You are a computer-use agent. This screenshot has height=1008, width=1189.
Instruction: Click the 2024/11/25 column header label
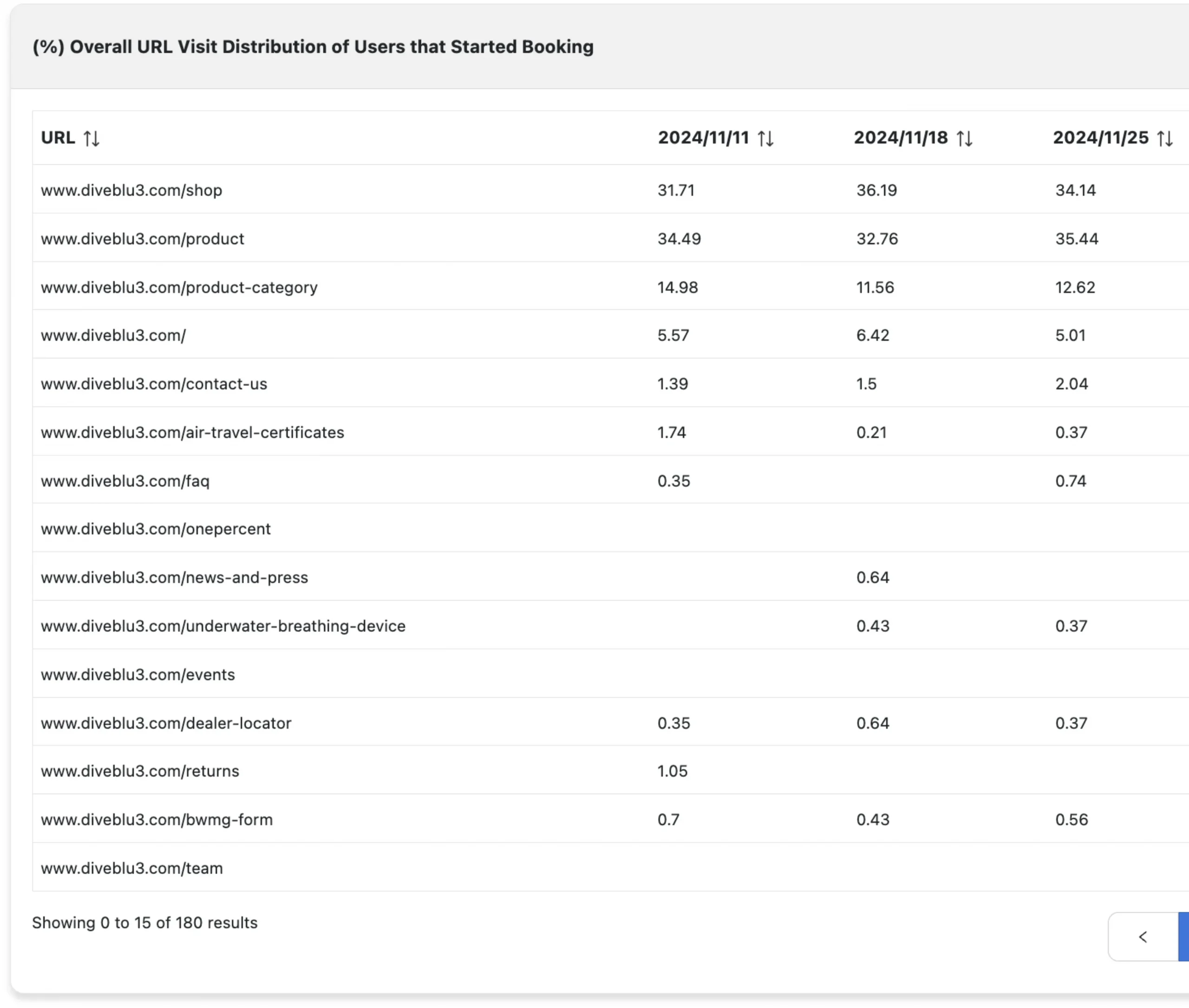1100,138
